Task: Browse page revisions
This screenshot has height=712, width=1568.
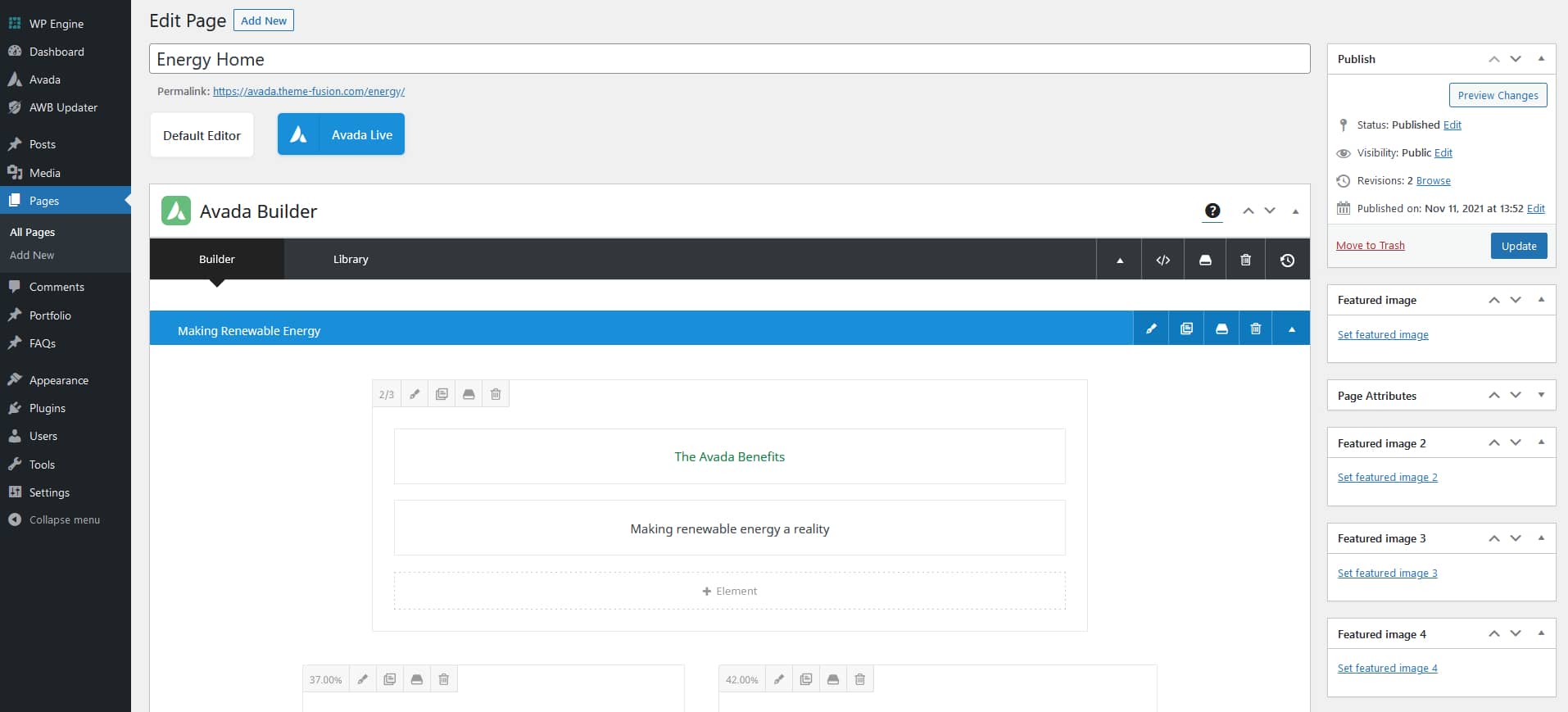Action: click(1433, 180)
